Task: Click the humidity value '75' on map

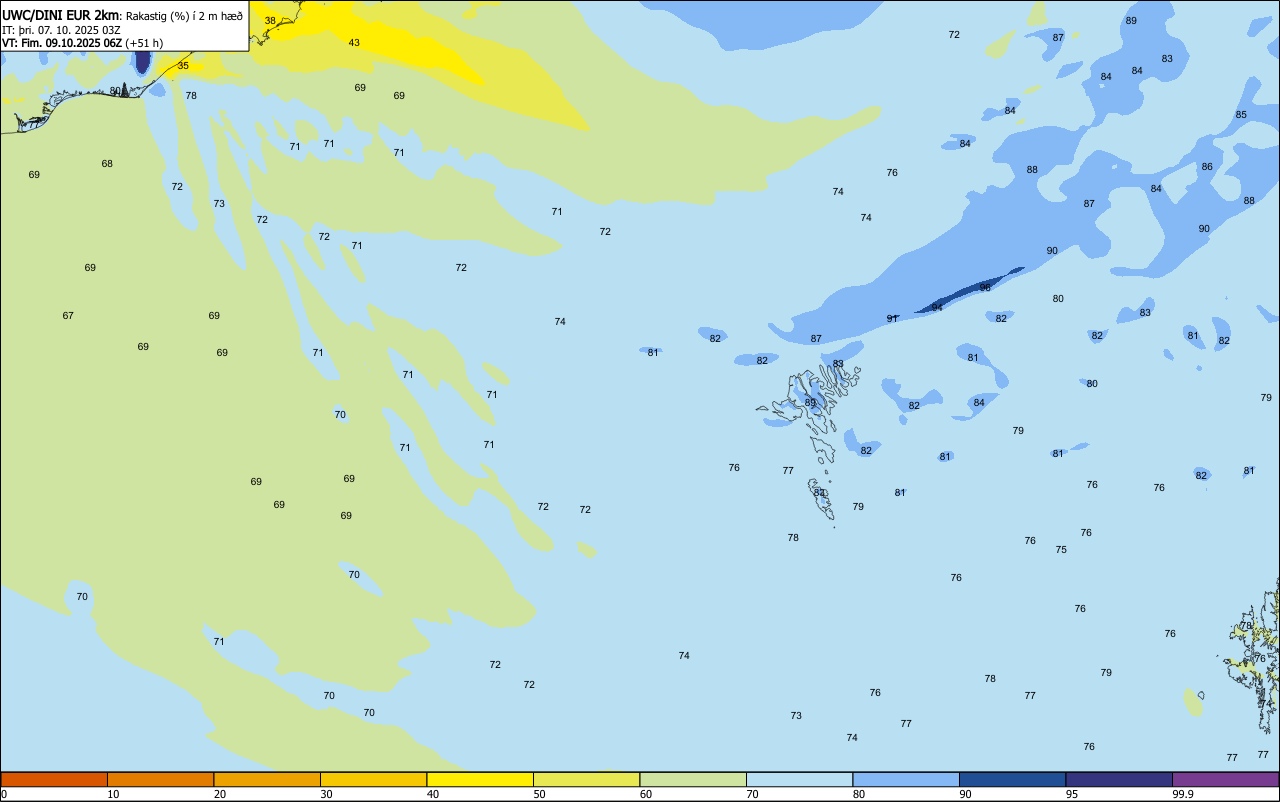Action: click(1061, 549)
